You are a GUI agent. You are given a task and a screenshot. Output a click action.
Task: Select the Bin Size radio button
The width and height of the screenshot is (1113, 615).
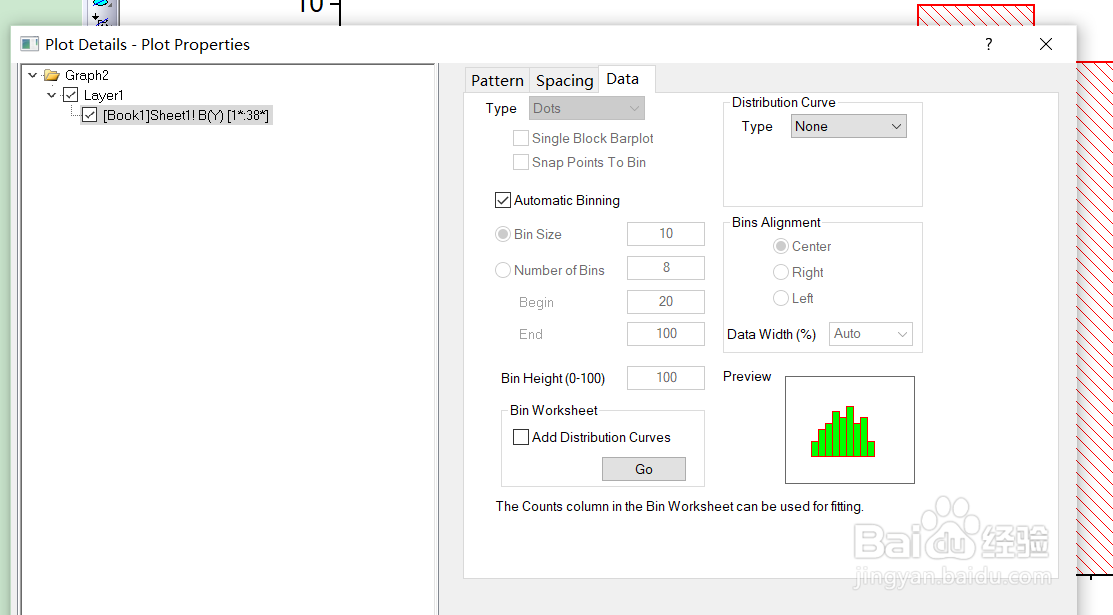pos(503,234)
